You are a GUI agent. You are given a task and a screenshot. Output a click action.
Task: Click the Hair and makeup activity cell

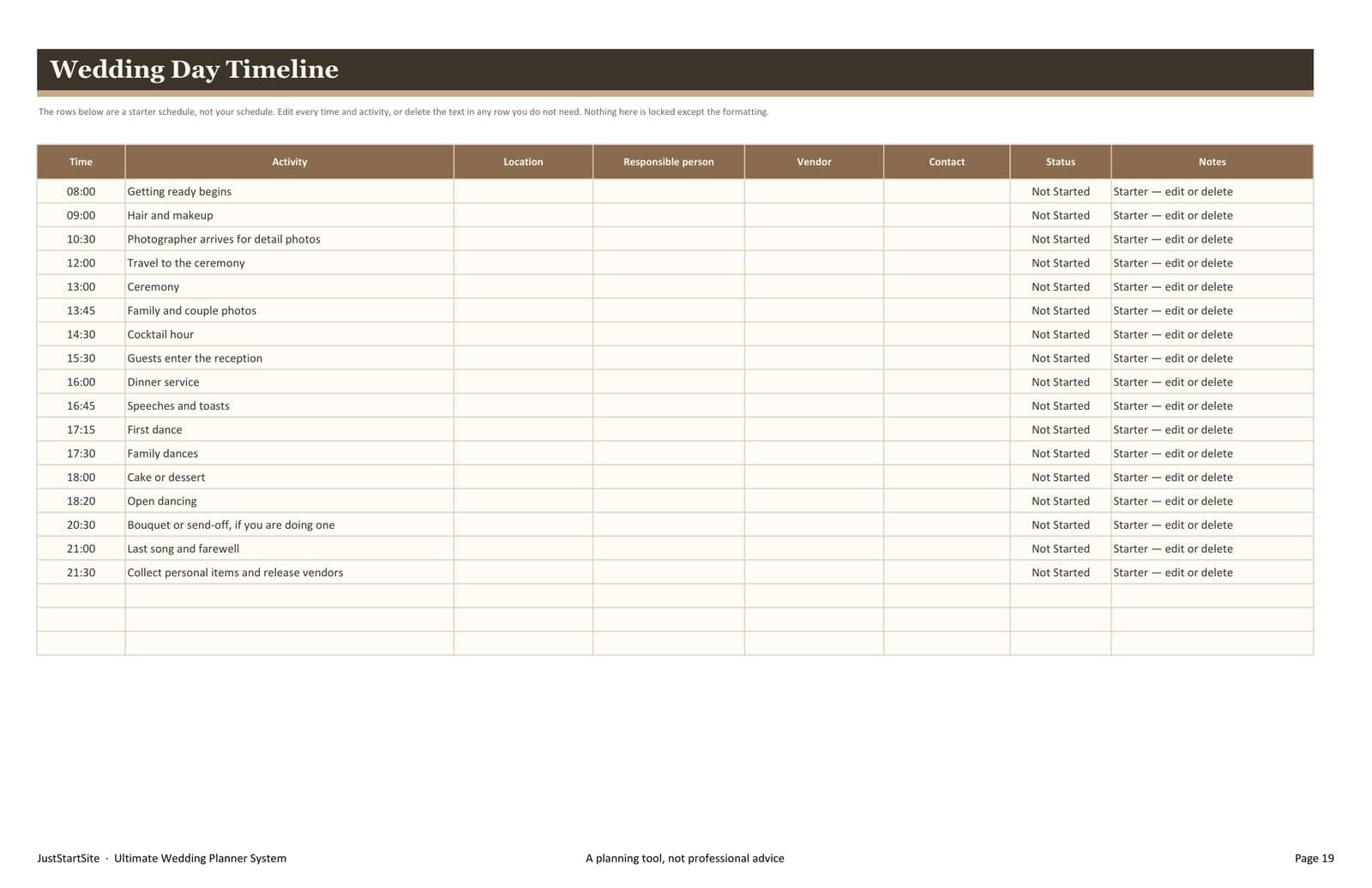pos(289,215)
